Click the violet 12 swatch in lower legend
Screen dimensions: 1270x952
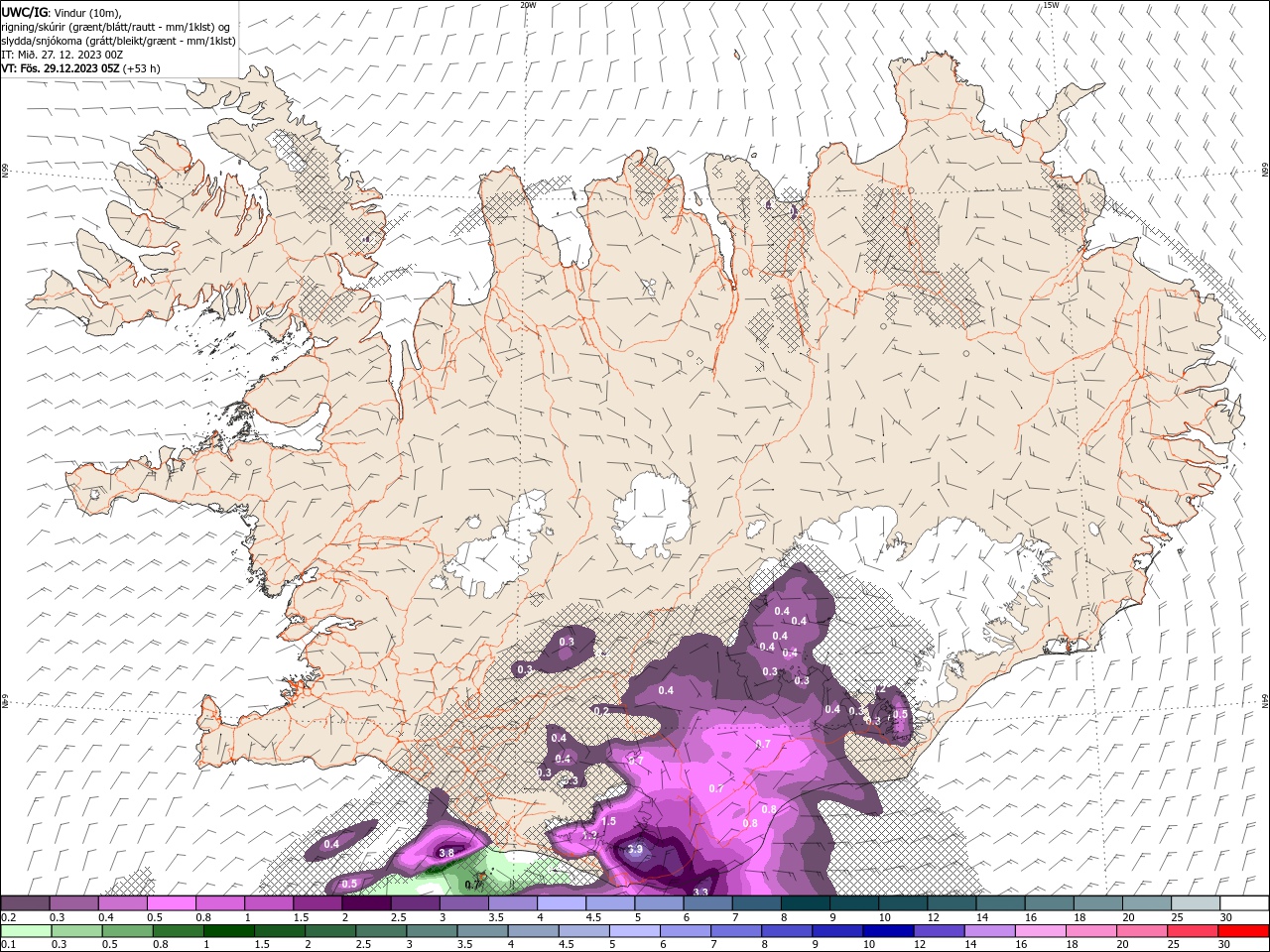point(939,931)
